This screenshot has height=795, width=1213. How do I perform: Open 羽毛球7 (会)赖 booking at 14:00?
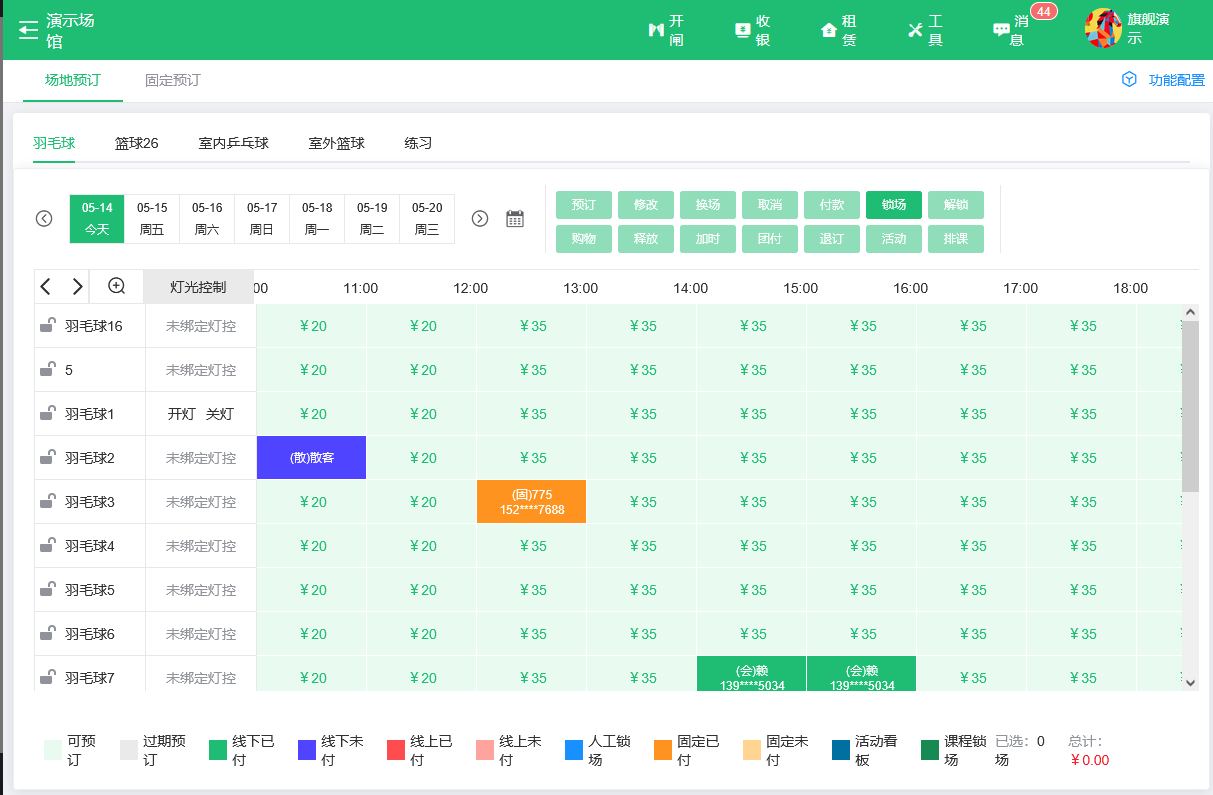pos(751,675)
